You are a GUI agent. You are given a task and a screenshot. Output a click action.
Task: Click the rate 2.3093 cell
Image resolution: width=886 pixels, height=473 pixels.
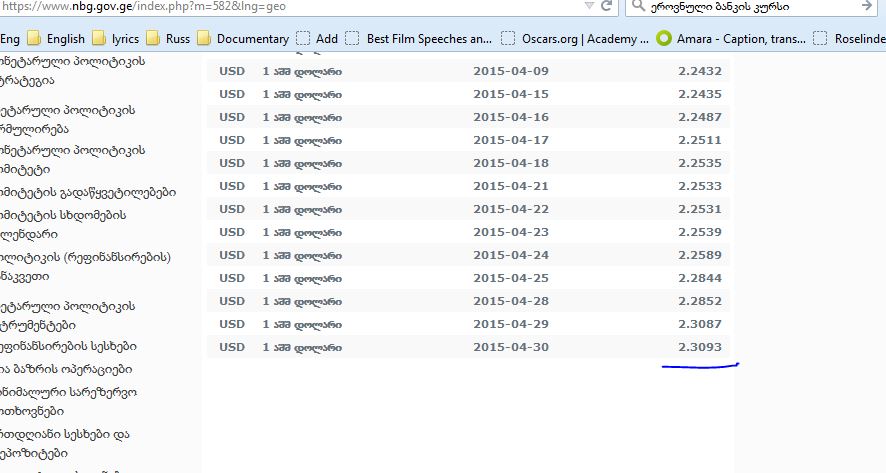(700, 347)
